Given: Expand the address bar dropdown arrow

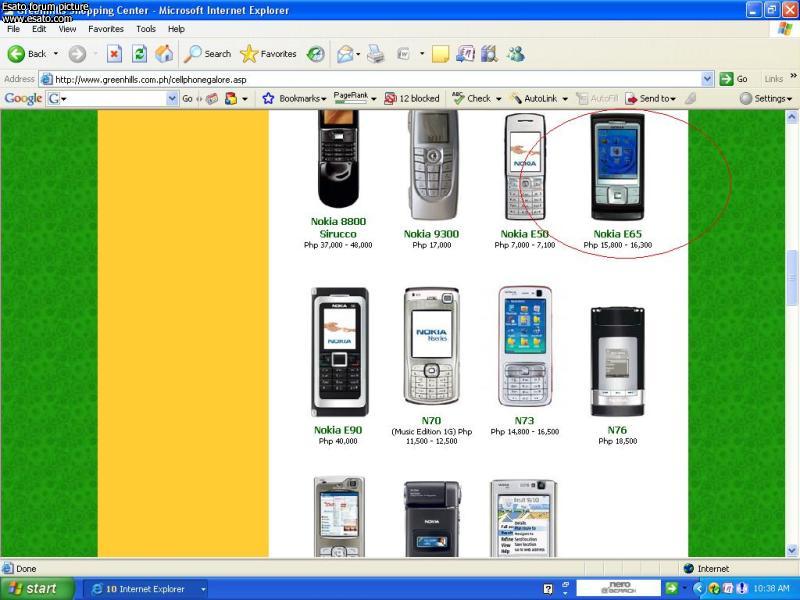Looking at the screenshot, I should pos(708,79).
